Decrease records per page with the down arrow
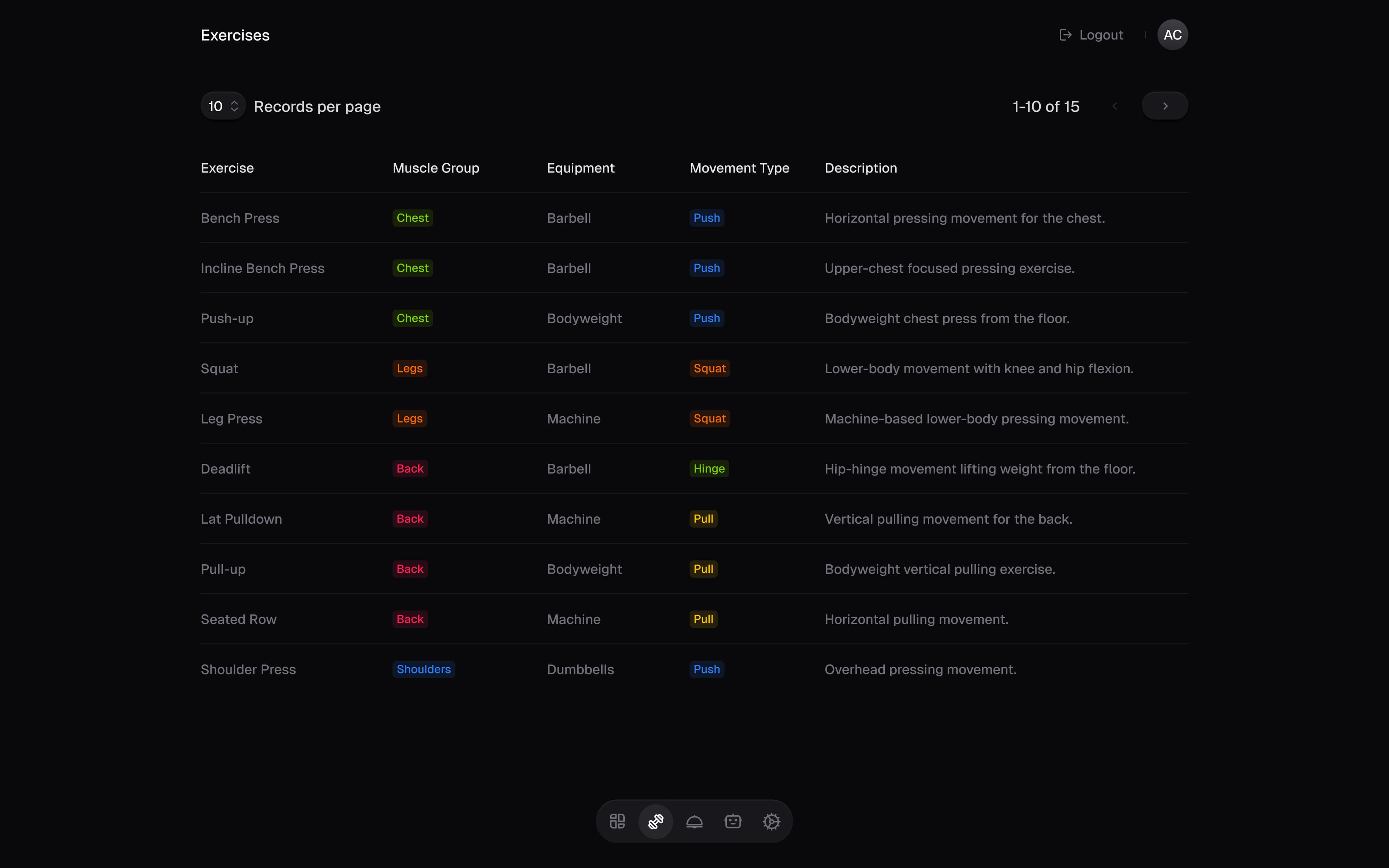This screenshot has height=868, width=1389. pyautogui.click(x=235, y=110)
